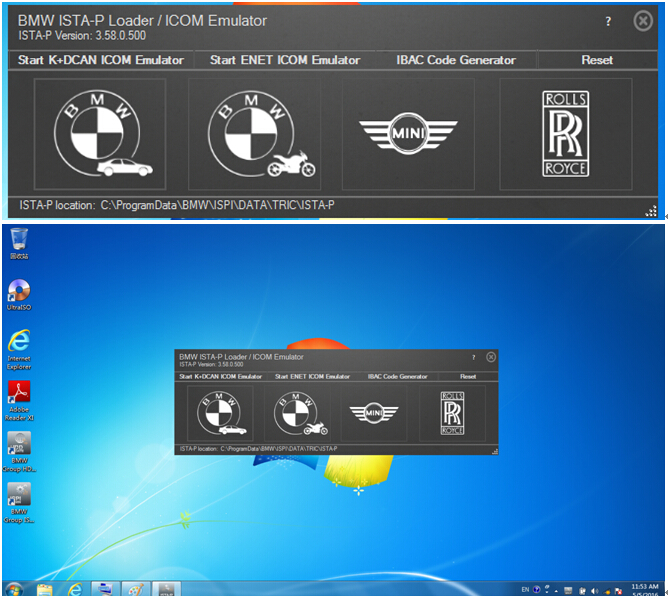Select MINI logo in enlarged top window
This screenshot has width=668, height=599.
(x=408, y=134)
